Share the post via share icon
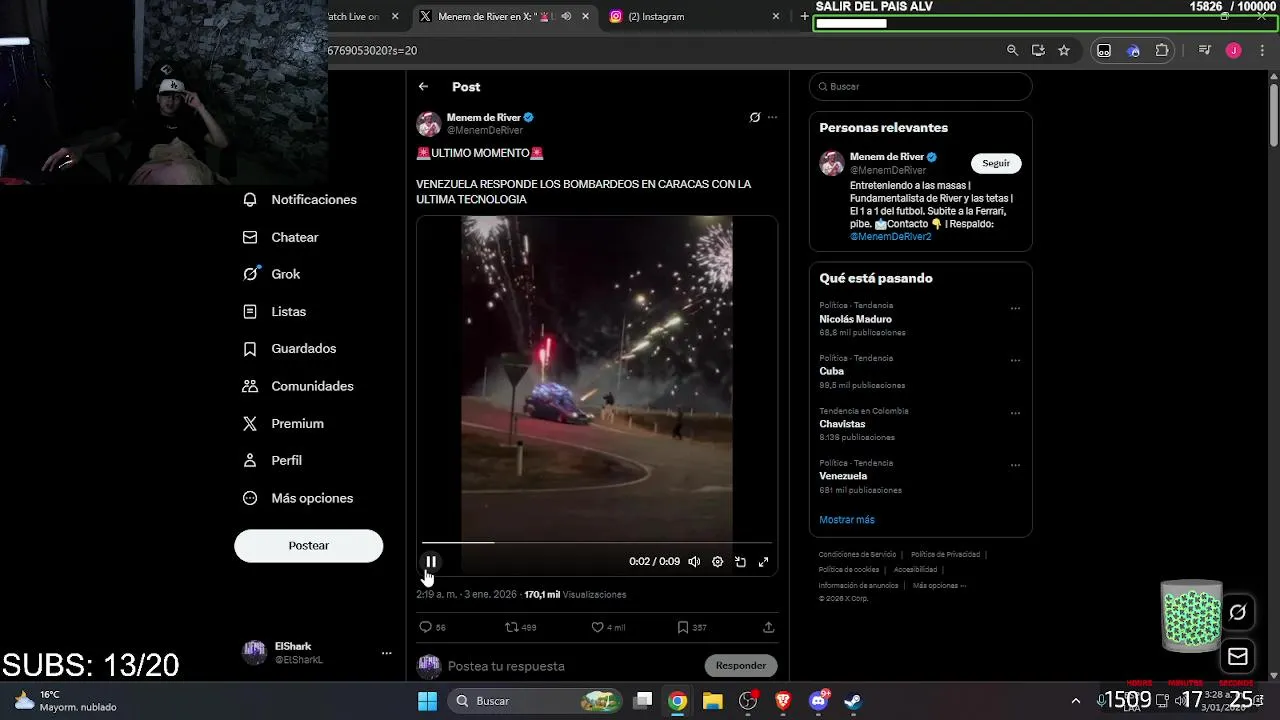1280x720 pixels. (768, 627)
